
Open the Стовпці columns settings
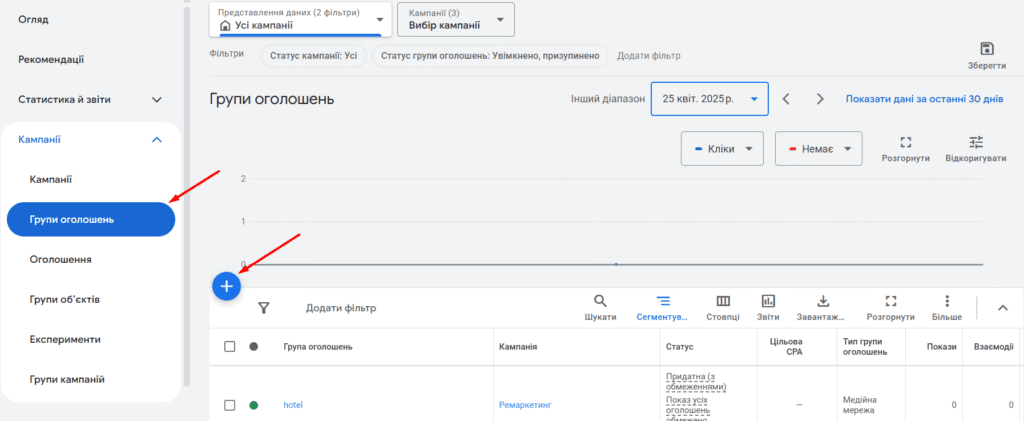tap(722, 302)
